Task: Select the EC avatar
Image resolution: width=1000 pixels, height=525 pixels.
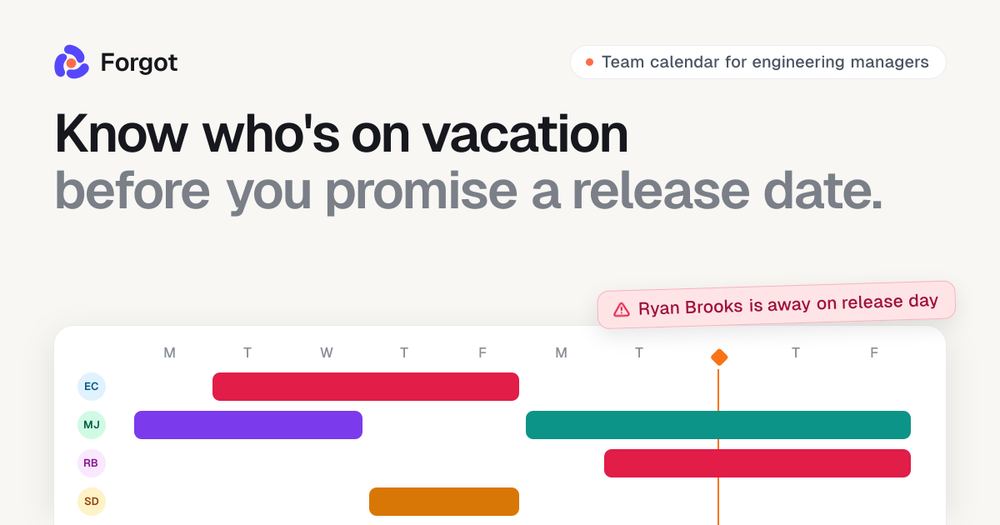Action: [91, 387]
